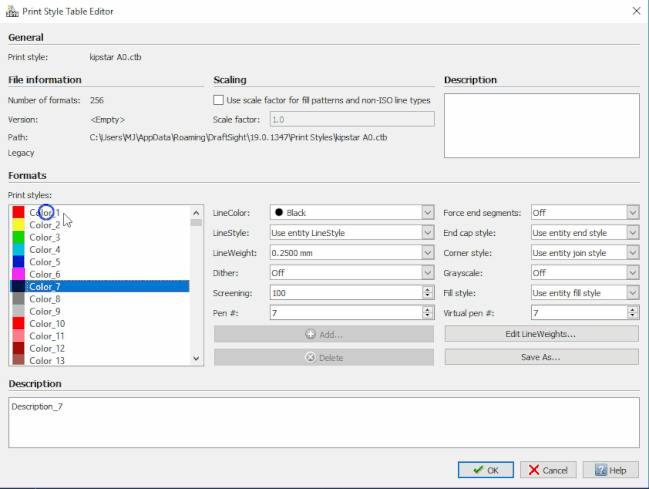Open the Grayscale dropdown
649x489 pixels.
(632, 272)
